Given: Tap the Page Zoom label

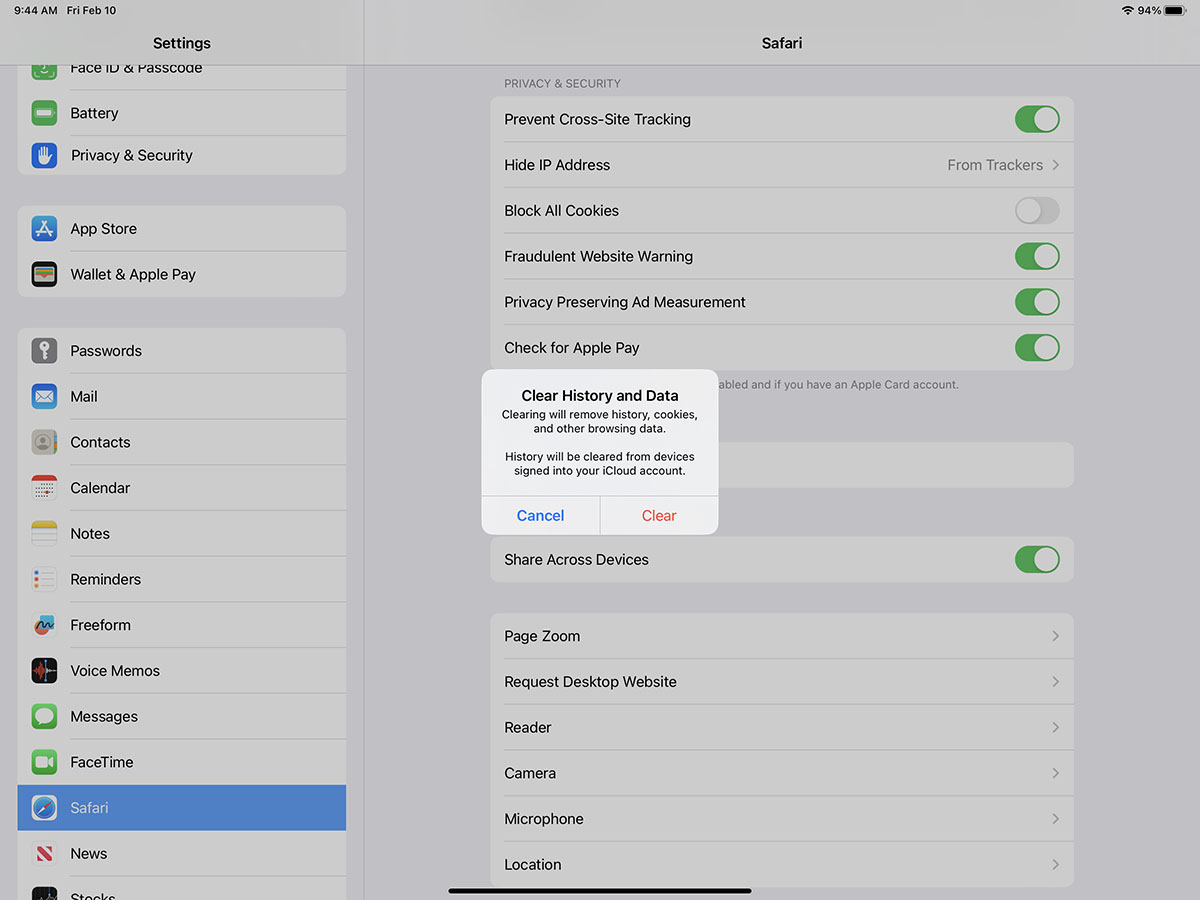Looking at the screenshot, I should coord(542,636).
